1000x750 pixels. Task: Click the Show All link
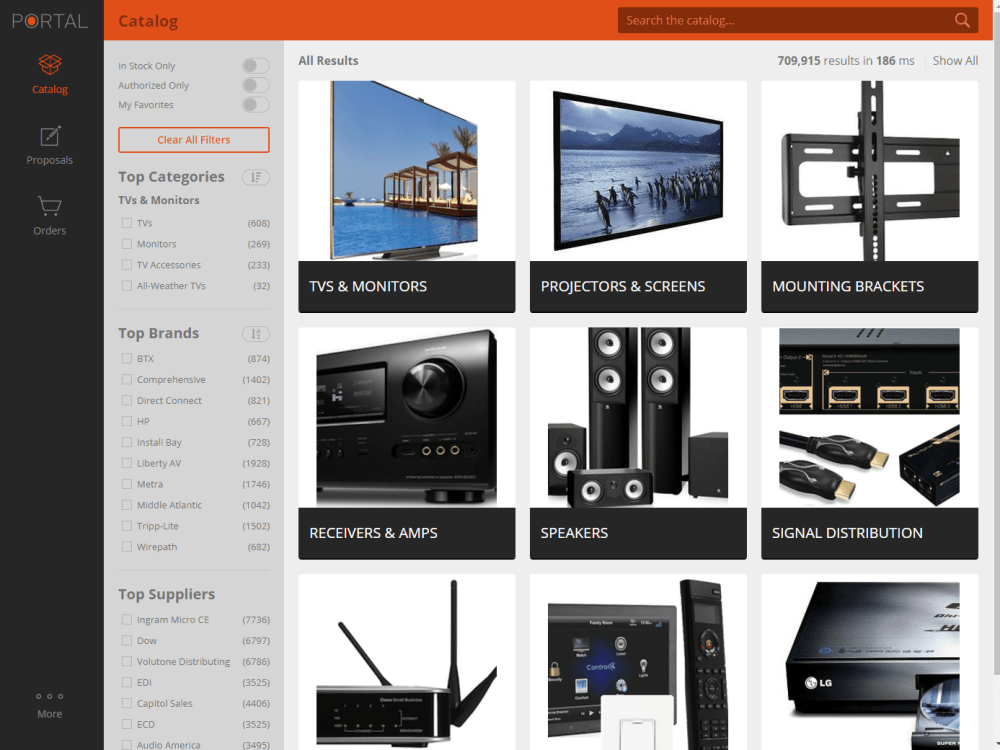coord(955,61)
